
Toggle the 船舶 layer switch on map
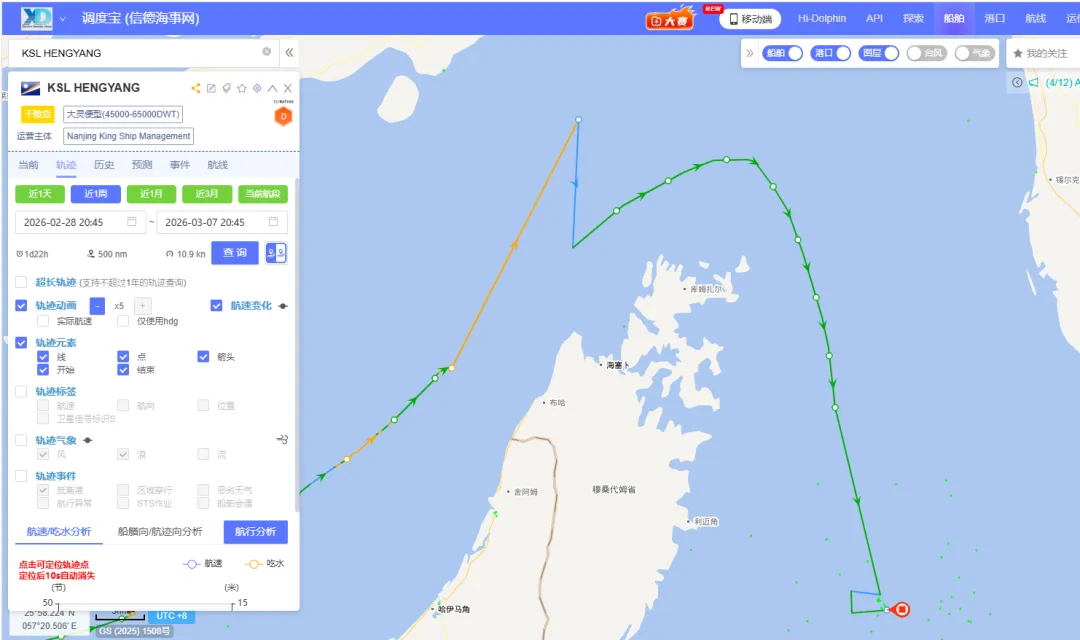[782, 53]
